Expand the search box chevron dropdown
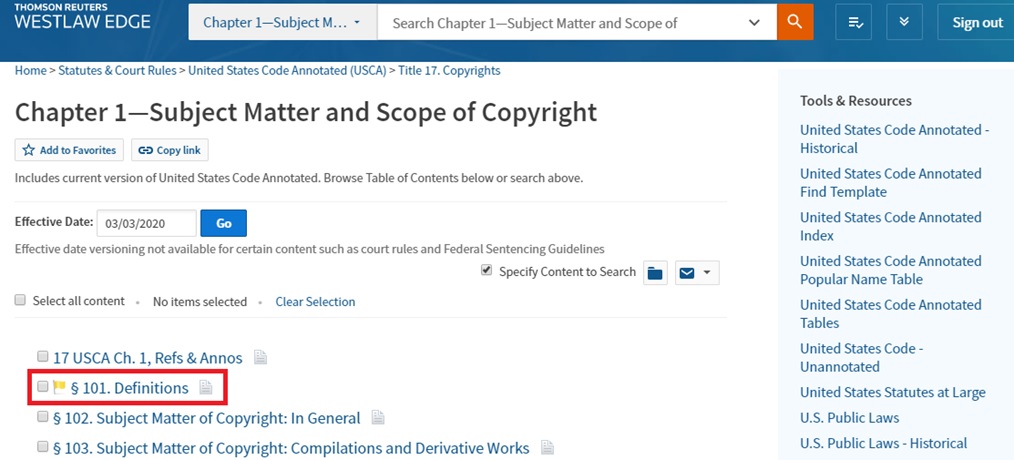 coord(754,22)
